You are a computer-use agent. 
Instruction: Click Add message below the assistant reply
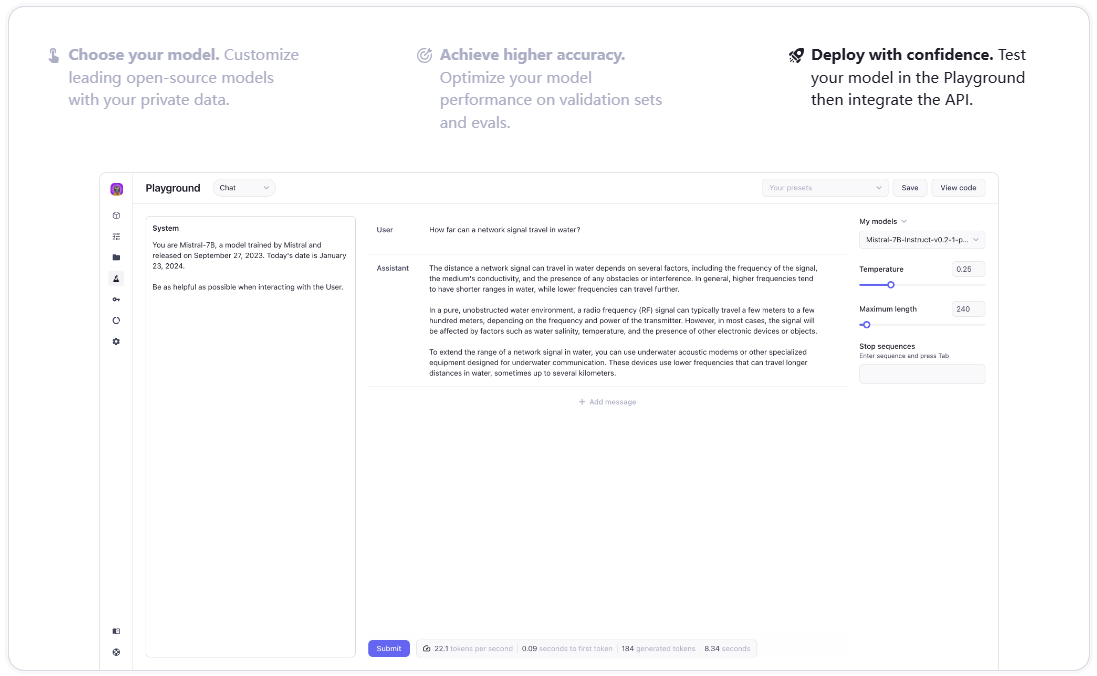(607, 402)
